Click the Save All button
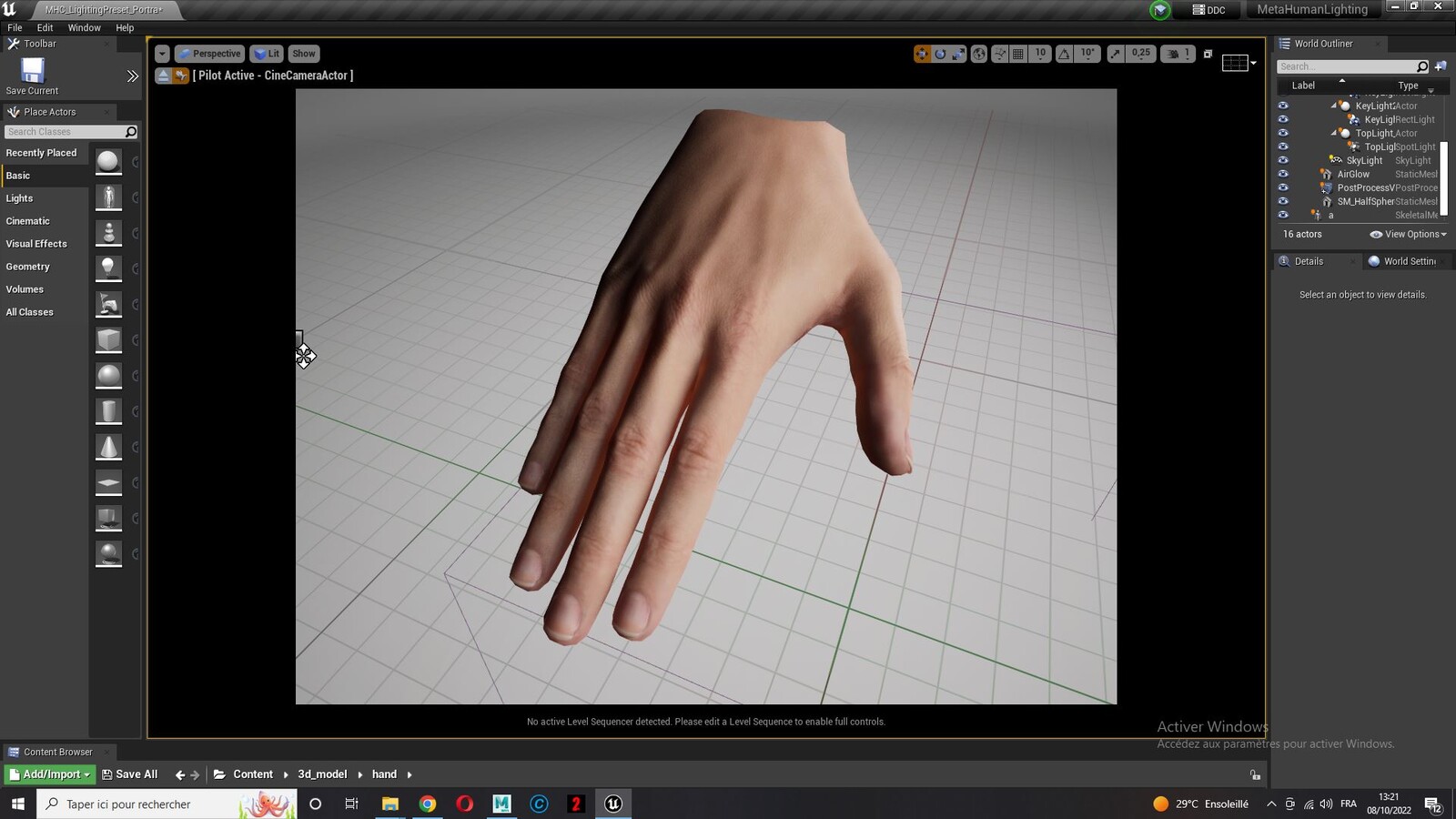 pyautogui.click(x=129, y=774)
